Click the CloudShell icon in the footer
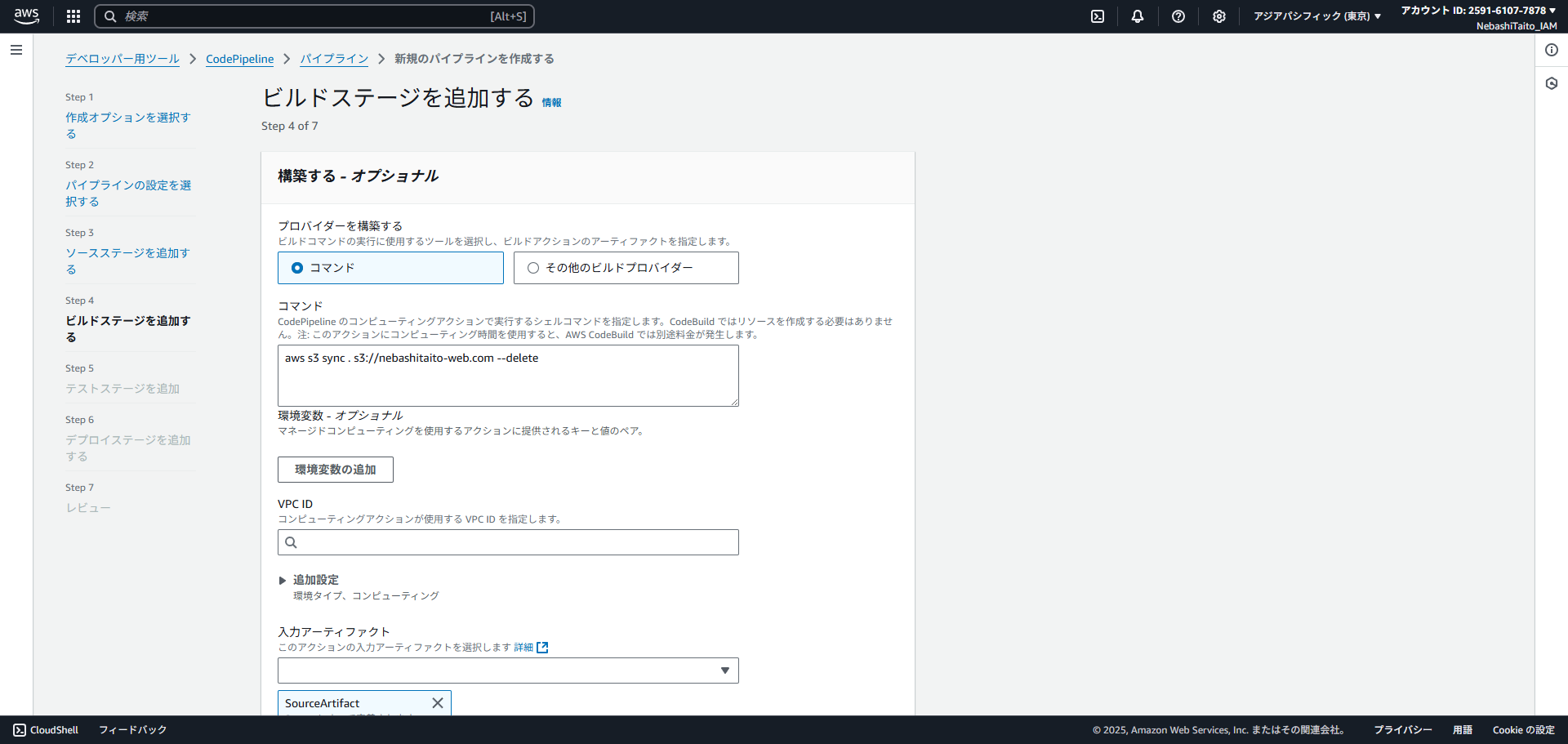The height and width of the screenshot is (744, 1568). point(20,730)
